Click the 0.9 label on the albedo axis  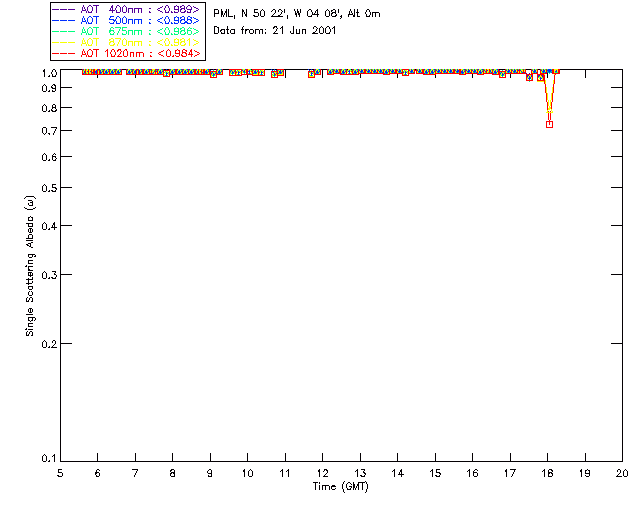(49, 88)
